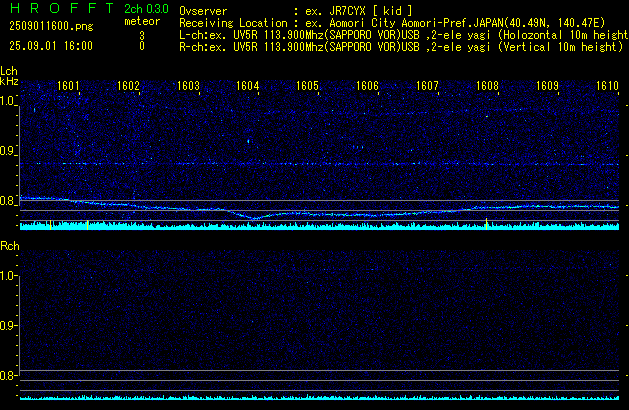Select the meteor count value '3'

click(142, 36)
